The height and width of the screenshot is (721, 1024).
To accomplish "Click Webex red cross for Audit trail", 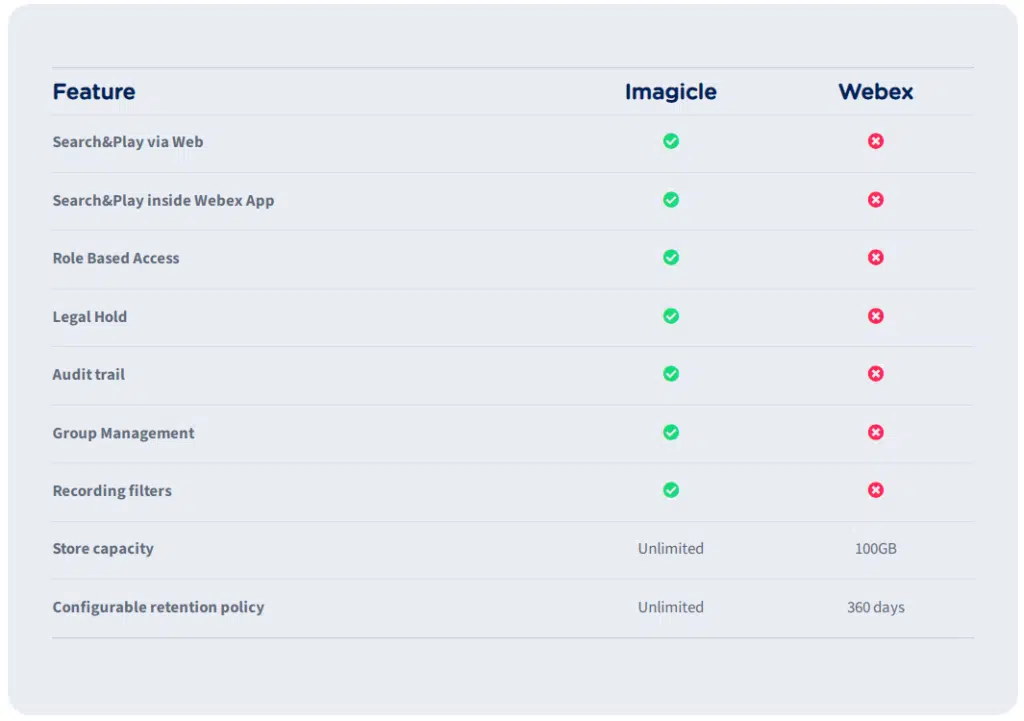I will (876, 374).
